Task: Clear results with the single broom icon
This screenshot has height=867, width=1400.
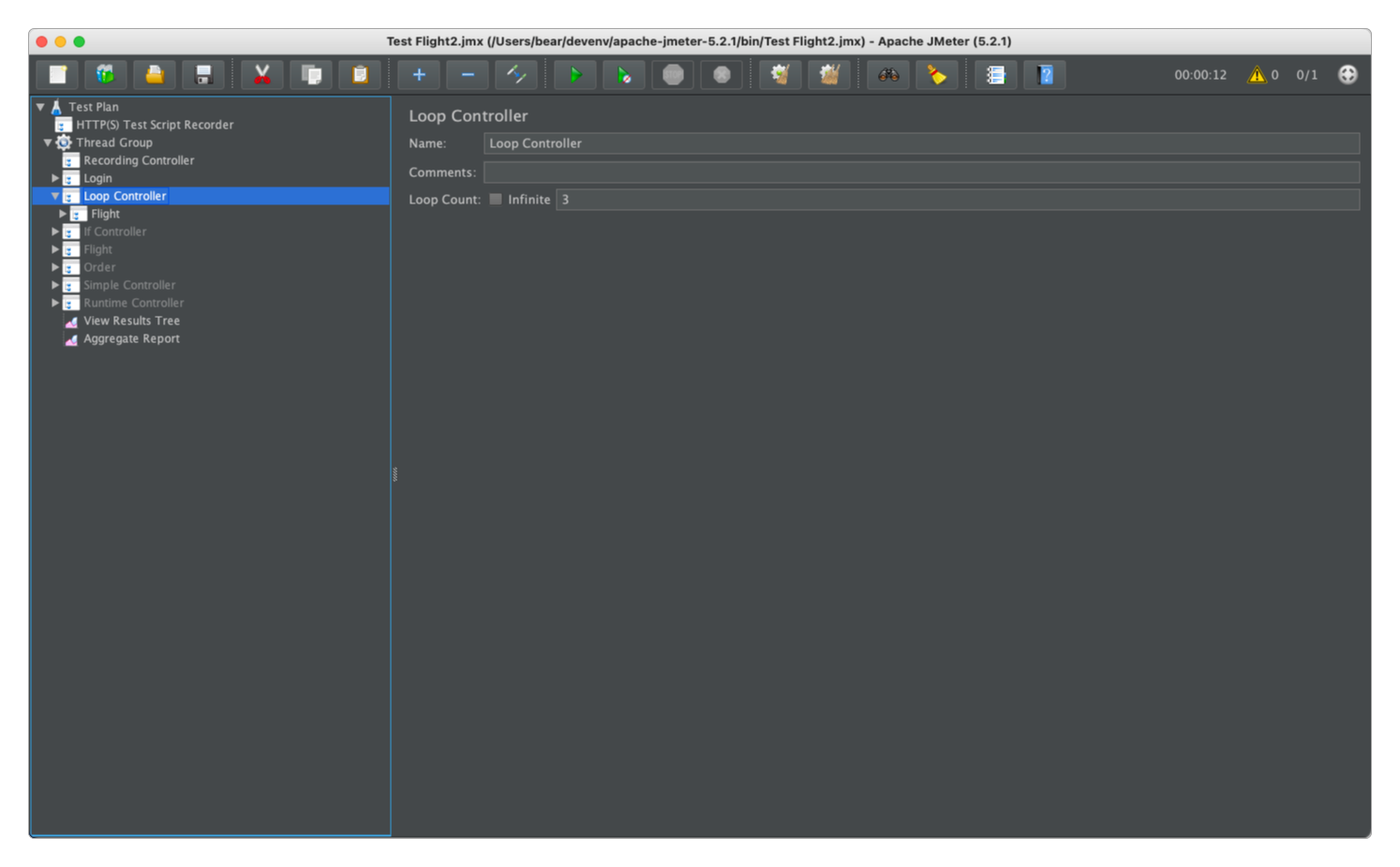Action: (x=781, y=75)
